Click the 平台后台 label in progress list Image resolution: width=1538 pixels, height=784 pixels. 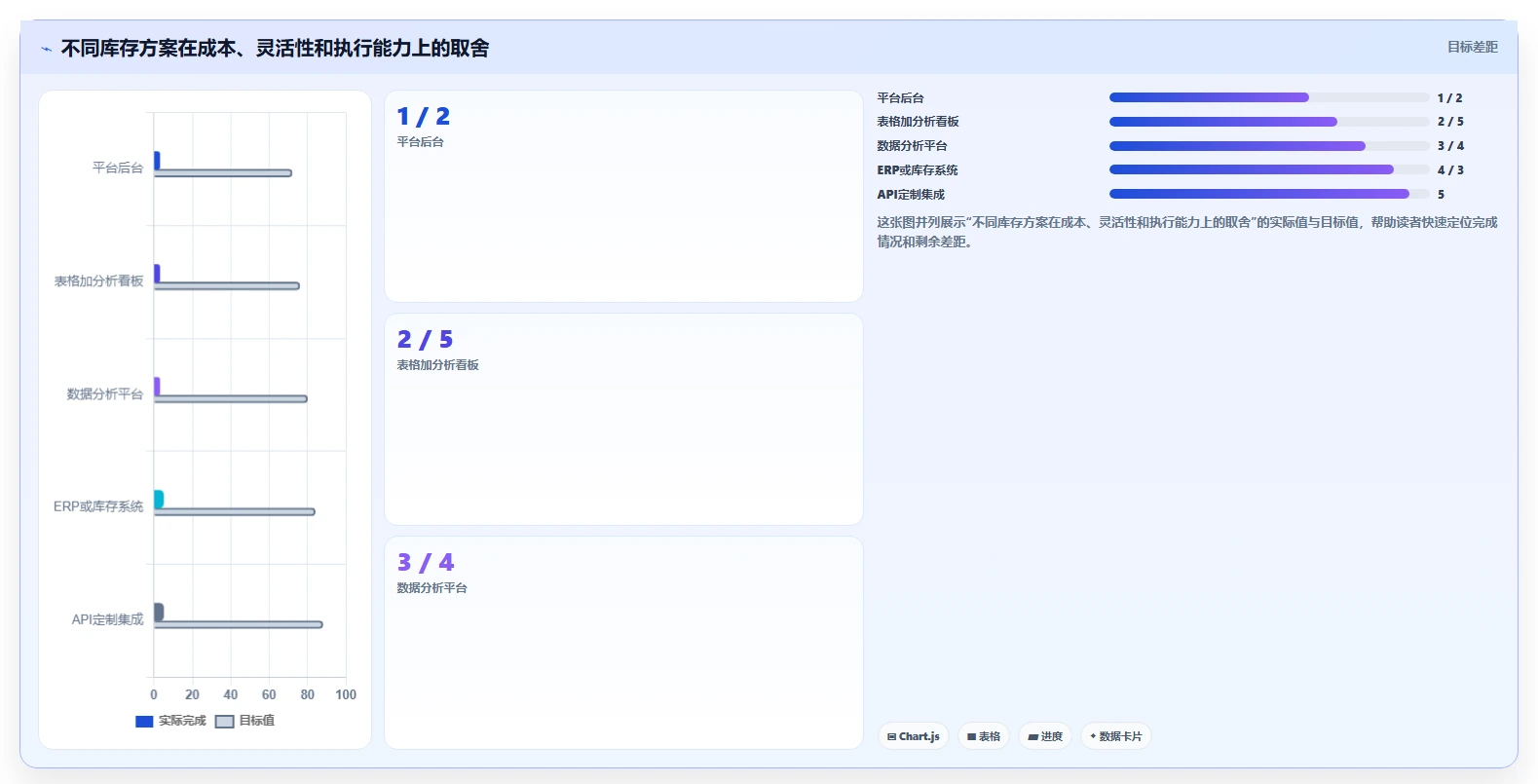[x=900, y=97]
